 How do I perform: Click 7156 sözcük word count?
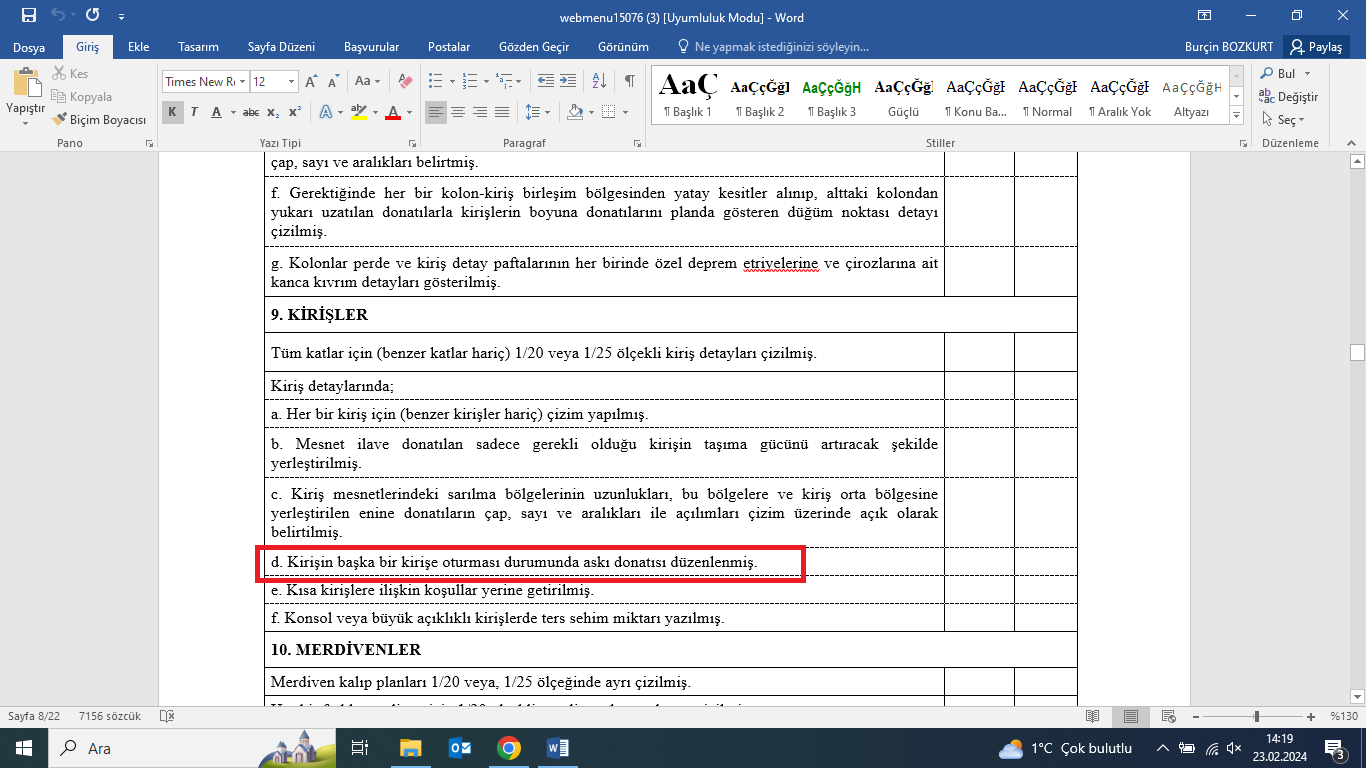click(x=109, y=716)
